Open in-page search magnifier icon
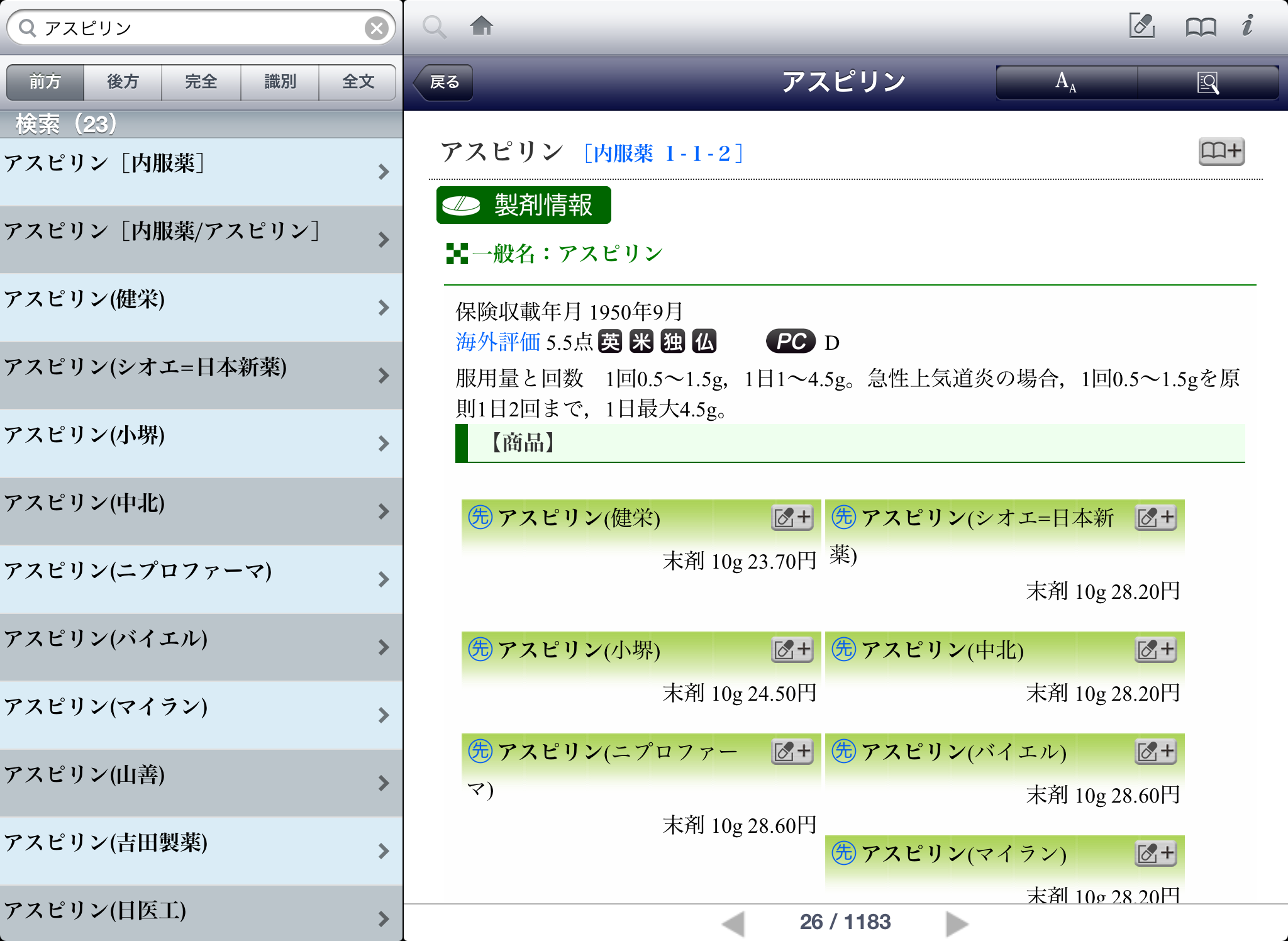1288x941 pixels. (1207, 82)
